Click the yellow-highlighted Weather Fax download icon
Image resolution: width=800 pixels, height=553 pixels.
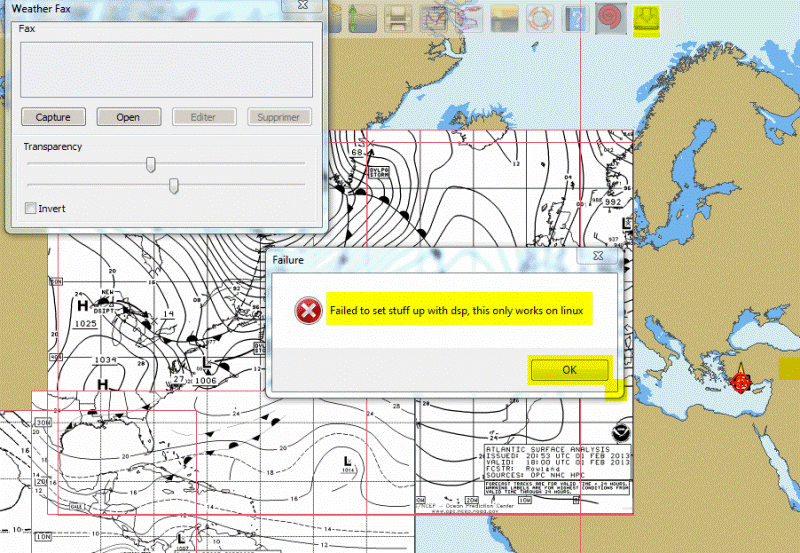point(651,18)
